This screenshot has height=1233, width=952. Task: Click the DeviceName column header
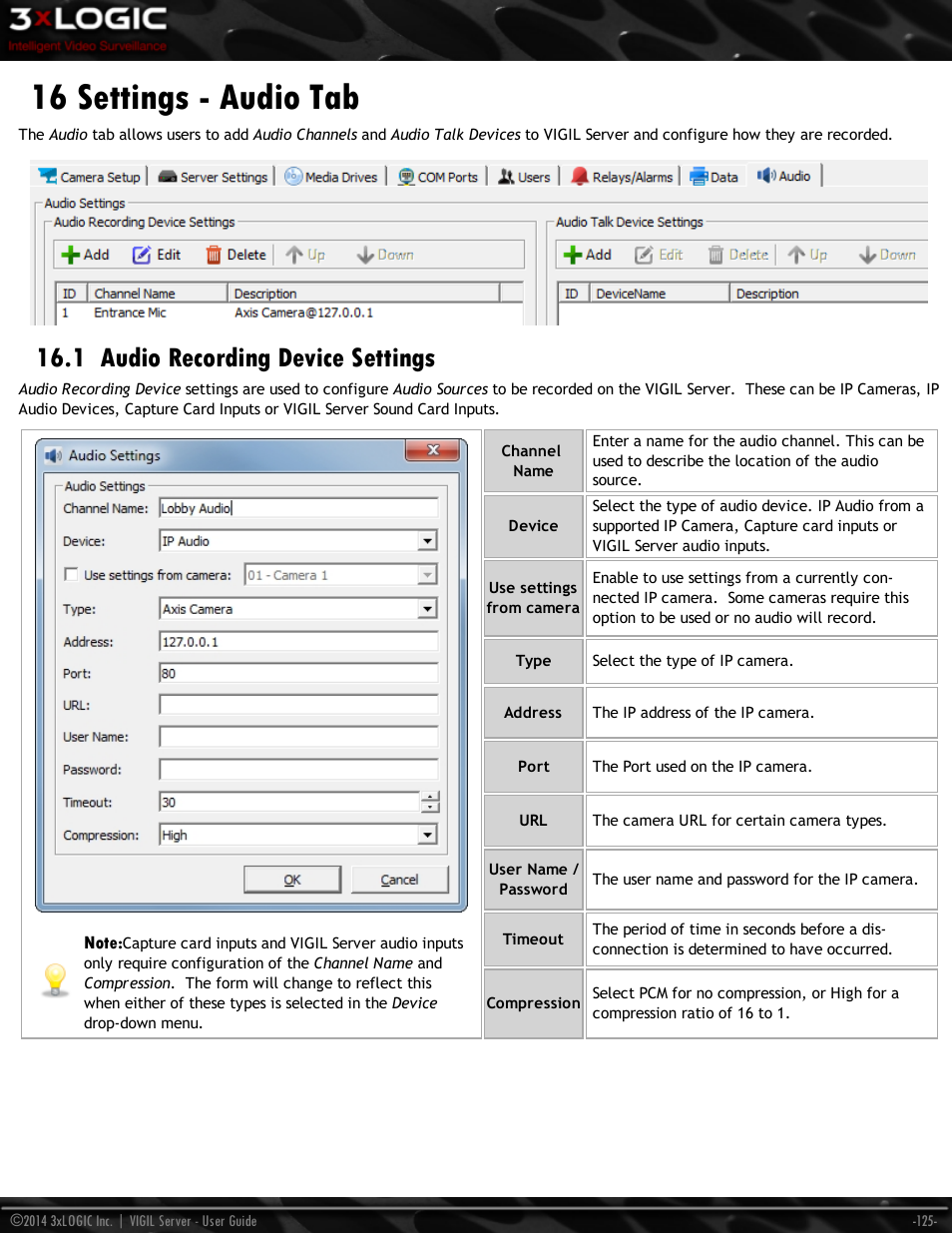(x=659, y=294)
